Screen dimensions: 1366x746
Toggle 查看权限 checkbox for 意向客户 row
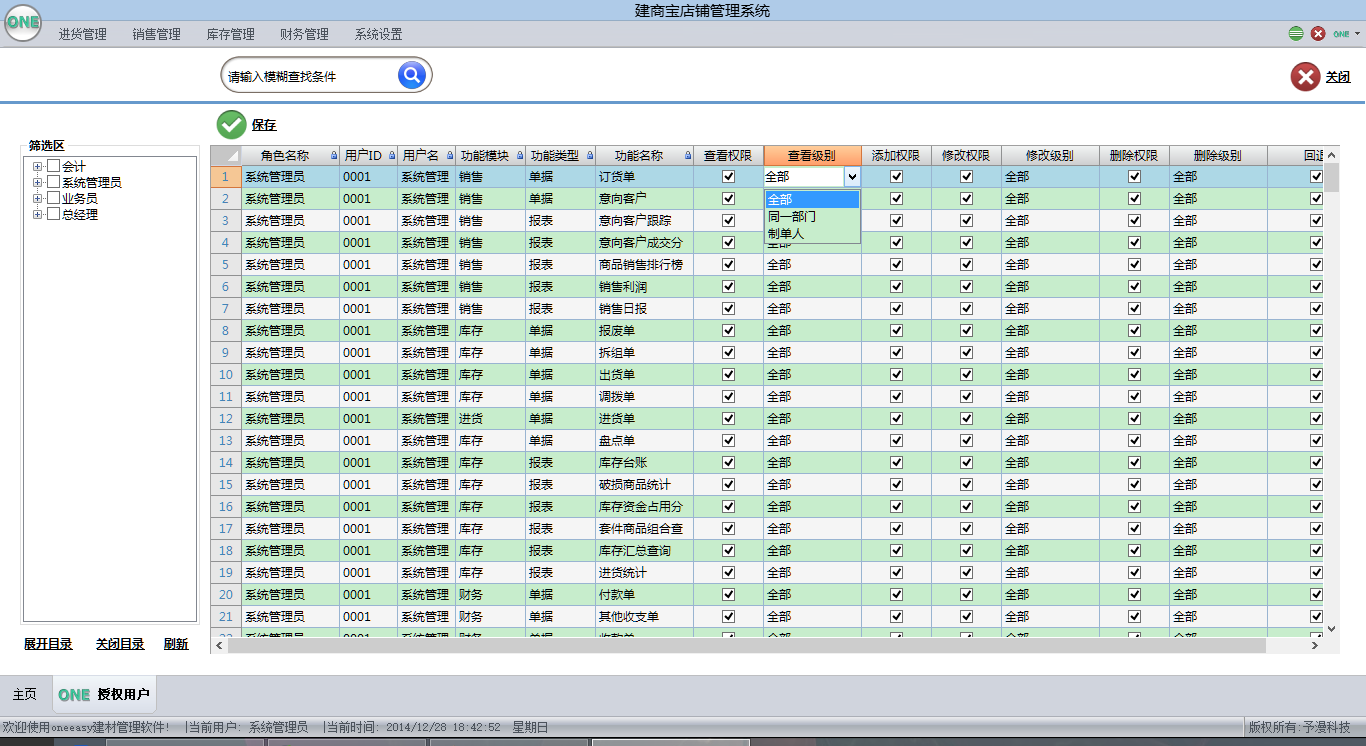[x=728, y=198]
